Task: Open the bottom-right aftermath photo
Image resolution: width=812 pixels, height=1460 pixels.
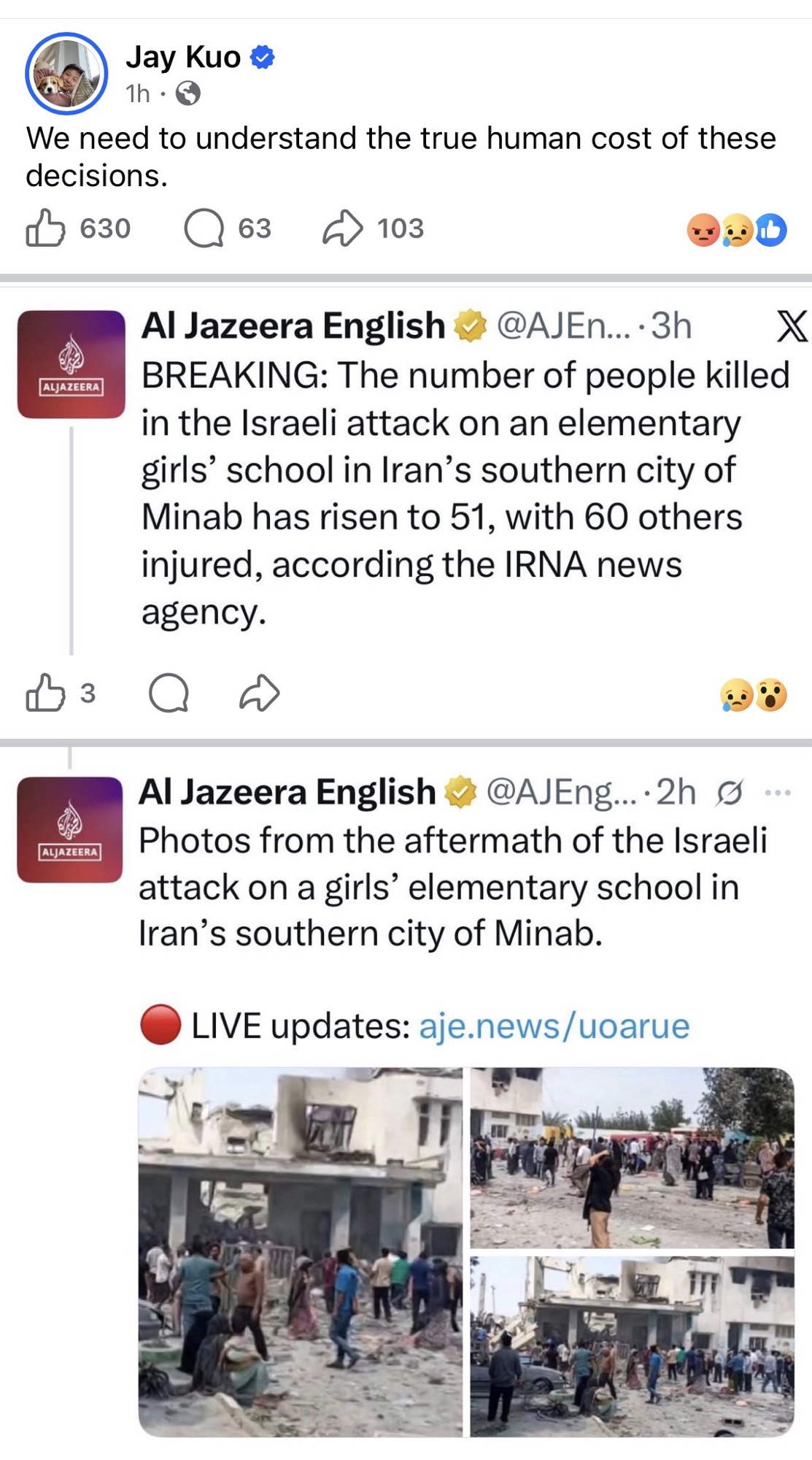Action: 632,1347
